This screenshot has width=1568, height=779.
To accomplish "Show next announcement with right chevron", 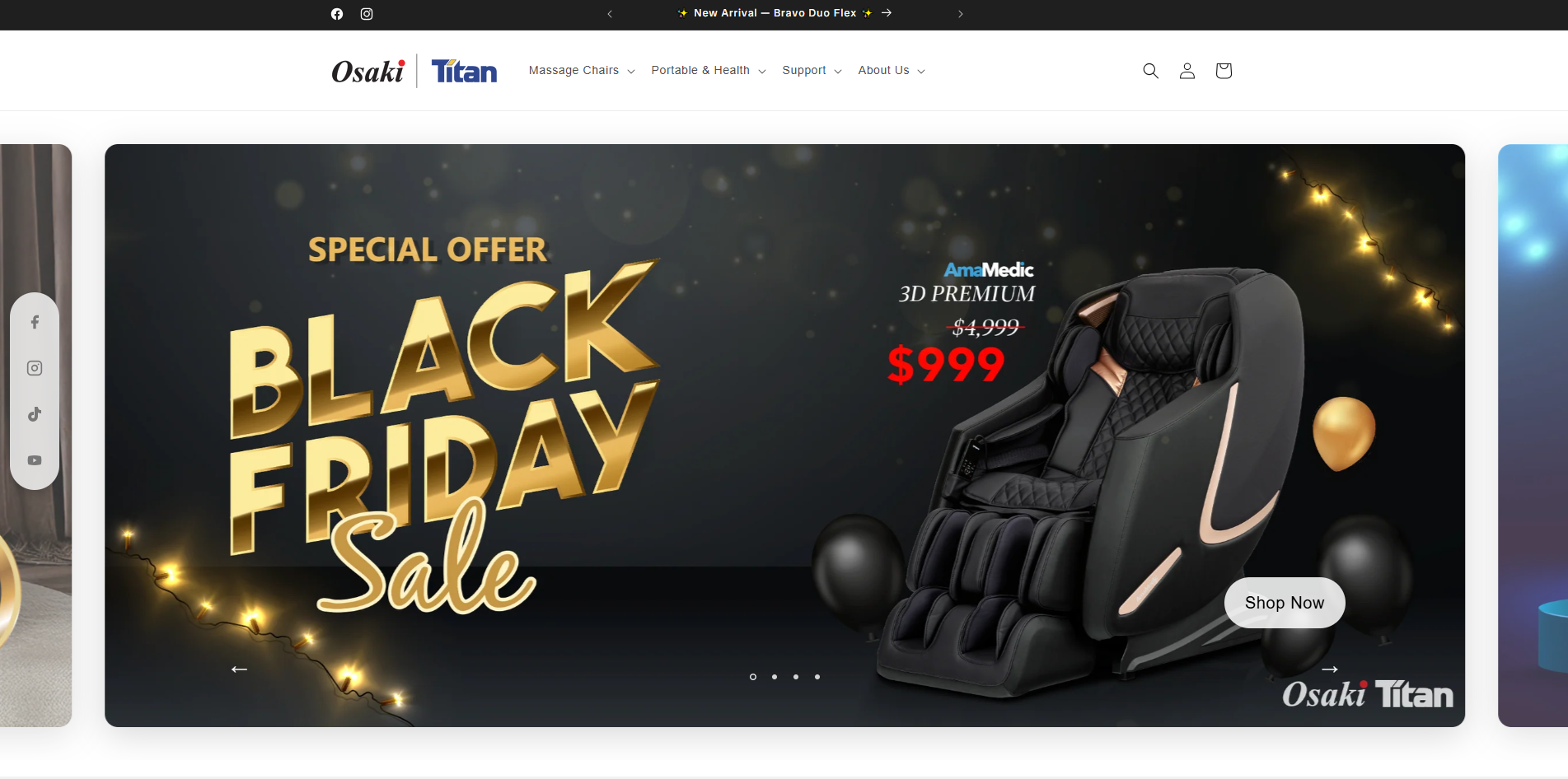I will [x=961, y=14].
